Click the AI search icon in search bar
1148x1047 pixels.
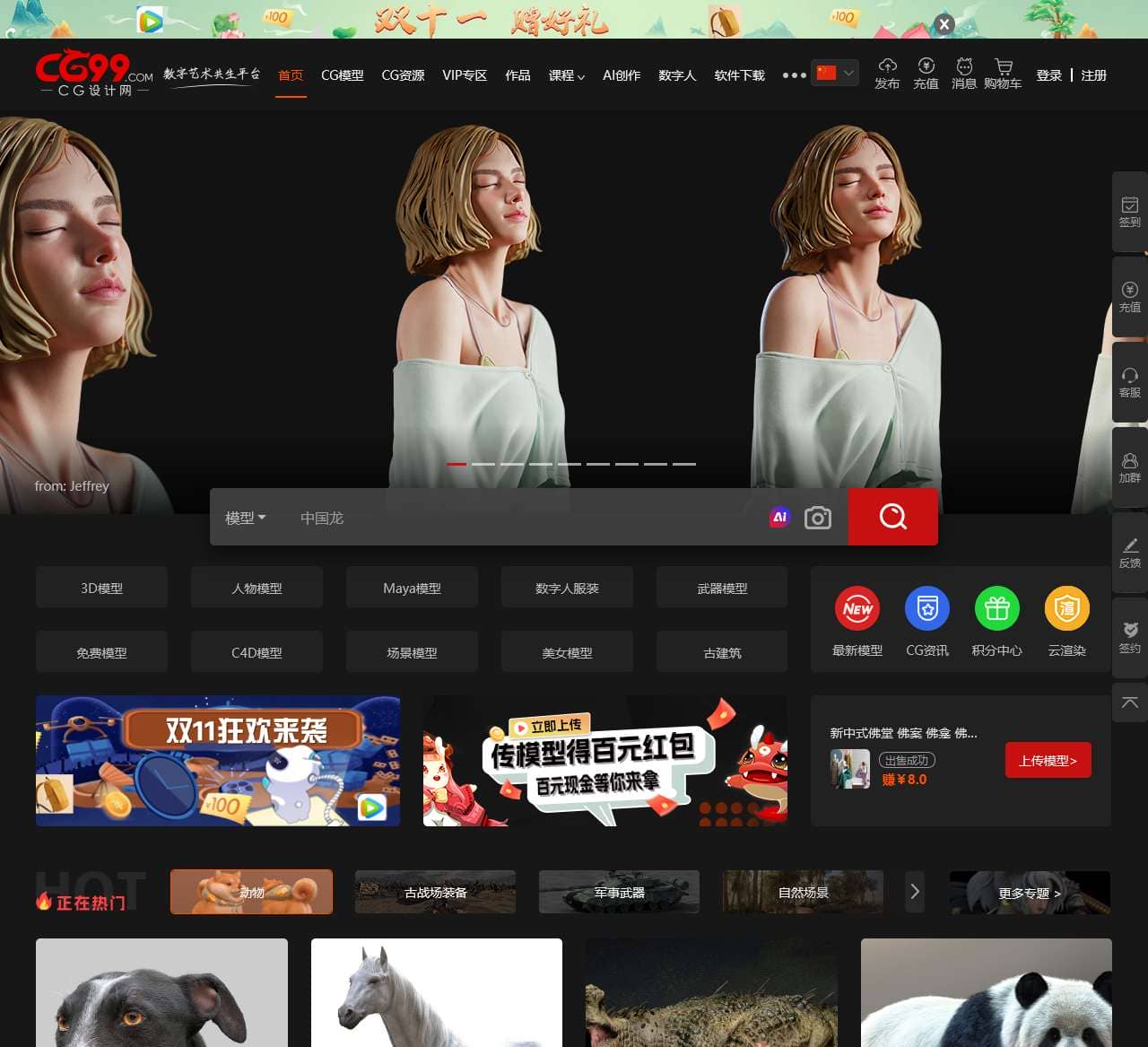[780, 517]
